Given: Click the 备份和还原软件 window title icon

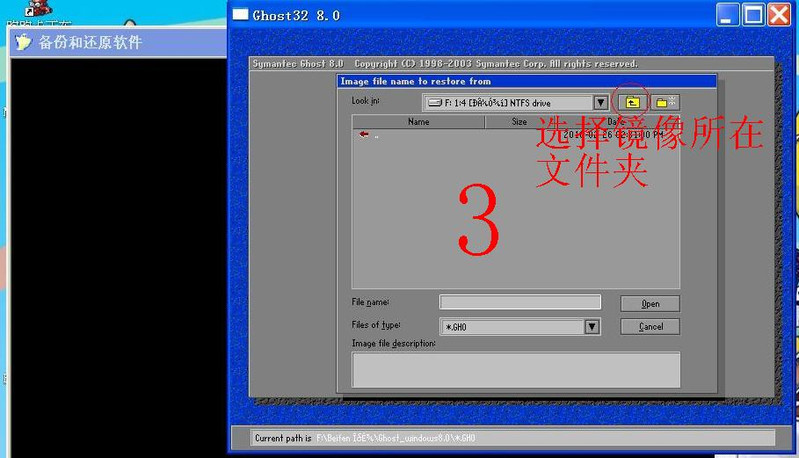Looking at the screenshot, I should (23, 42).
